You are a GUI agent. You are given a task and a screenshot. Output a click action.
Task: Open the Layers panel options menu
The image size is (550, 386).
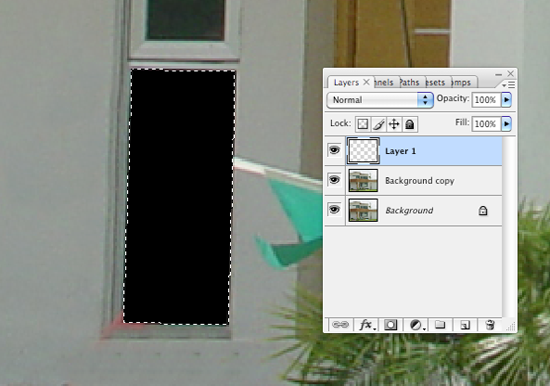tap(509, 85)
